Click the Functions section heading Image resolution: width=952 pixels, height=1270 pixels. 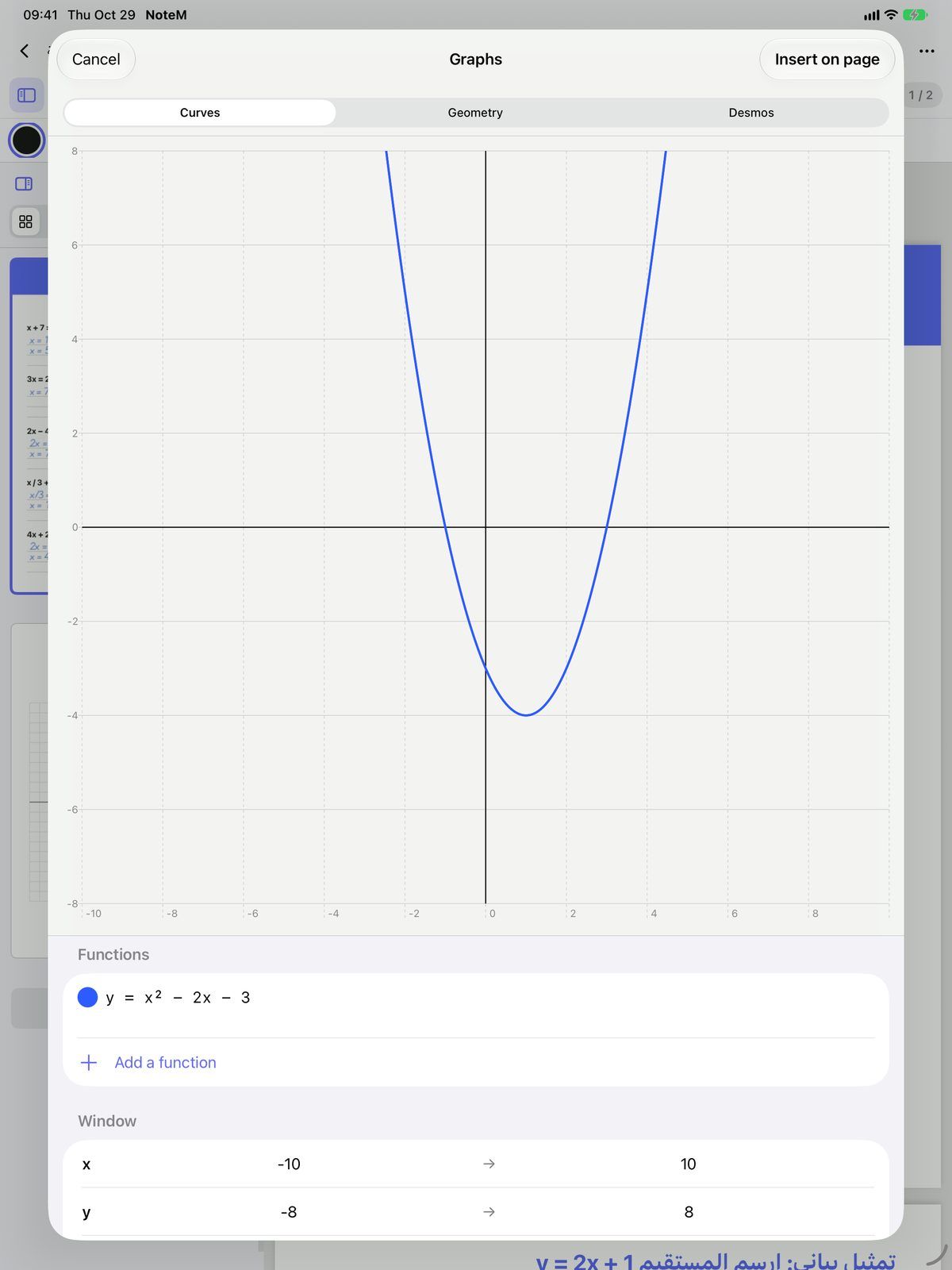(x=113, y=955)
